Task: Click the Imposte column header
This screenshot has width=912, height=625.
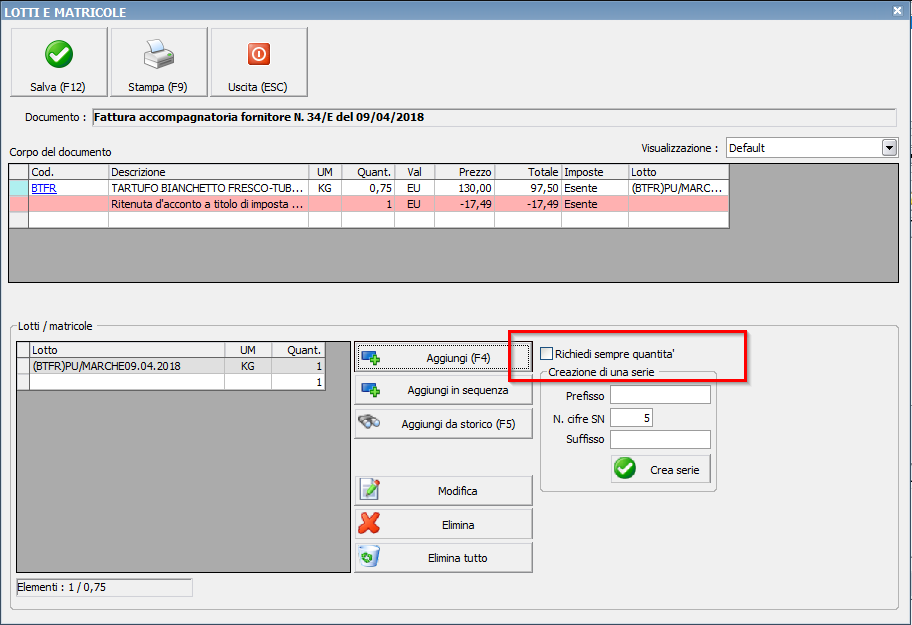Action: coord(594,172)
